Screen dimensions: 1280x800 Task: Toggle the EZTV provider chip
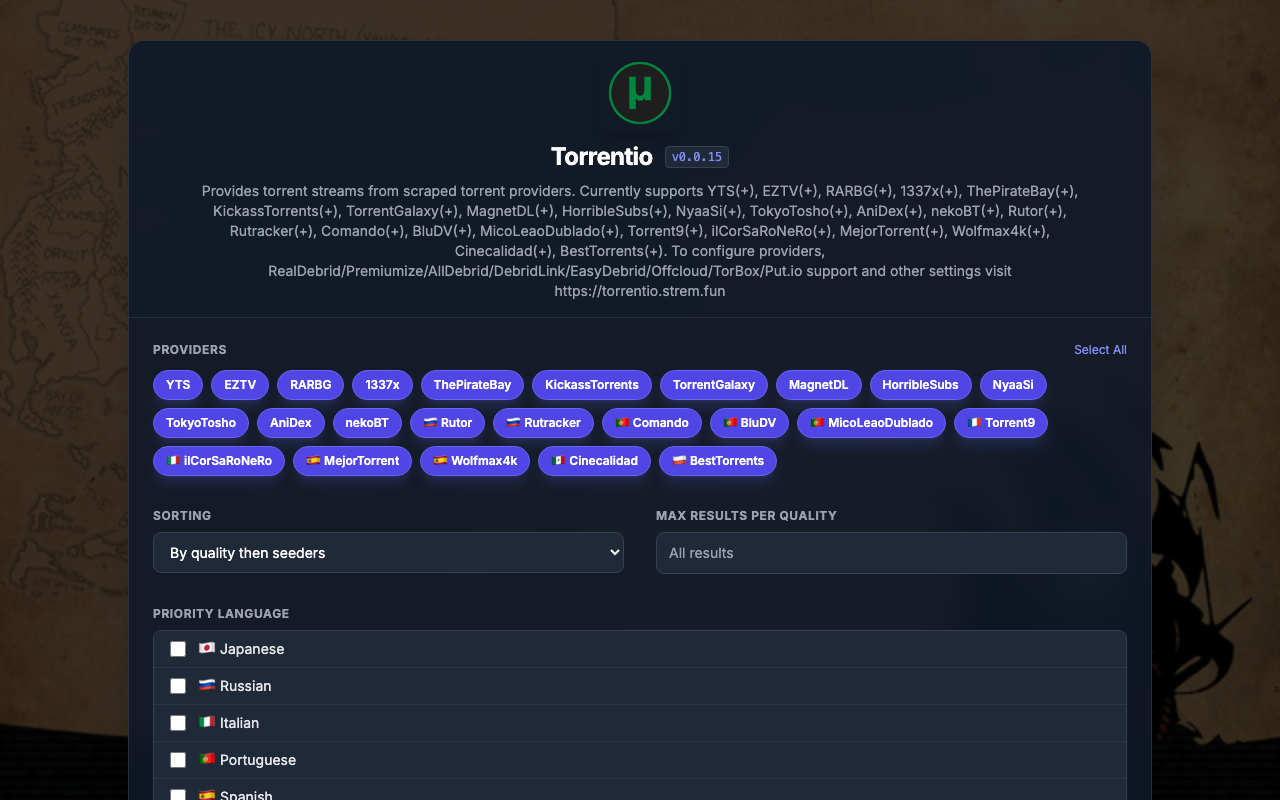(x=240, y=385)
